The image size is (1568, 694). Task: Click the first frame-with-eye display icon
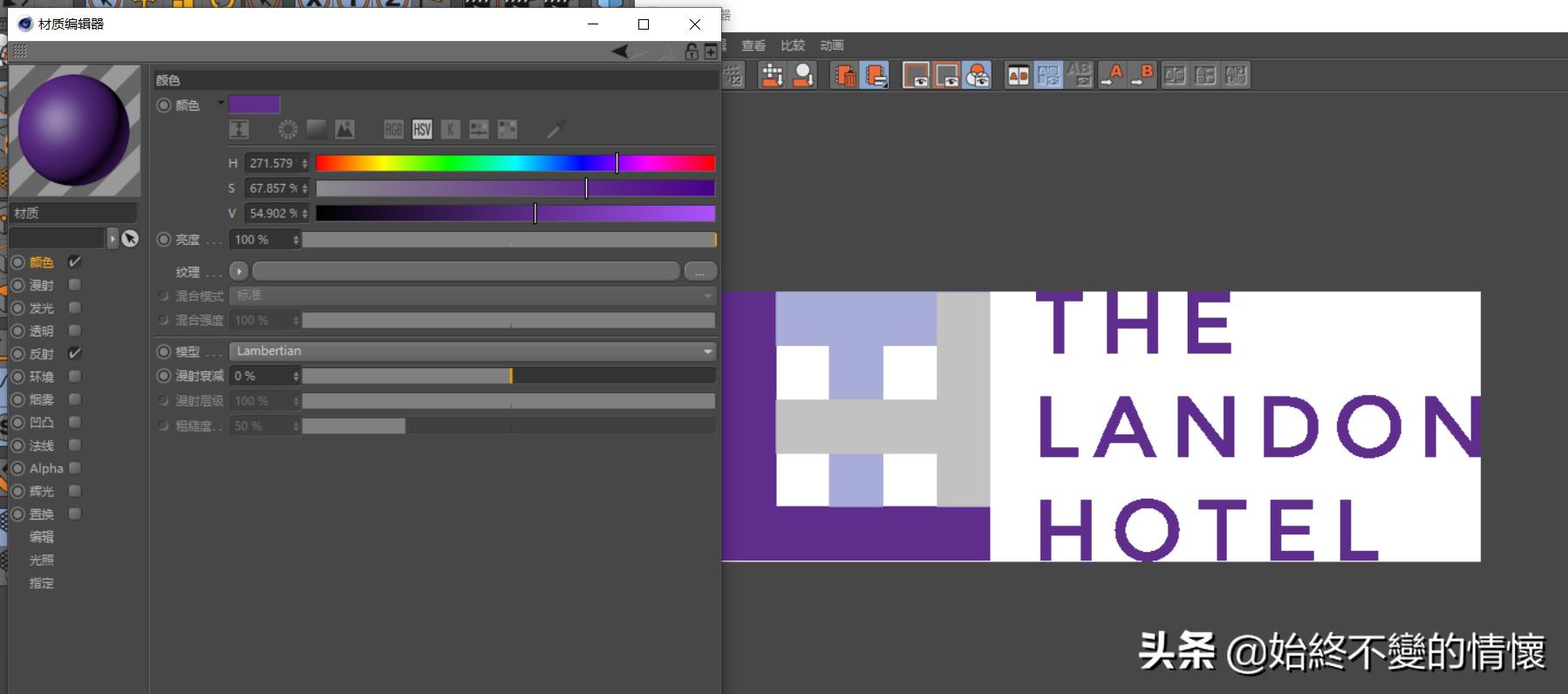tap(916, 75)
